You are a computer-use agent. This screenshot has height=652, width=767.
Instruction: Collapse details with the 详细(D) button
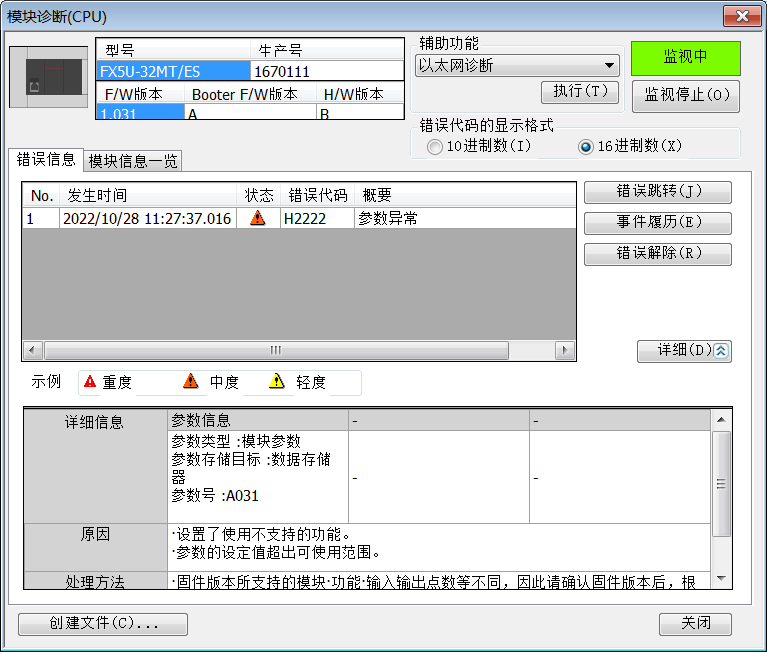pyautogui.click(x=684, y=351)
